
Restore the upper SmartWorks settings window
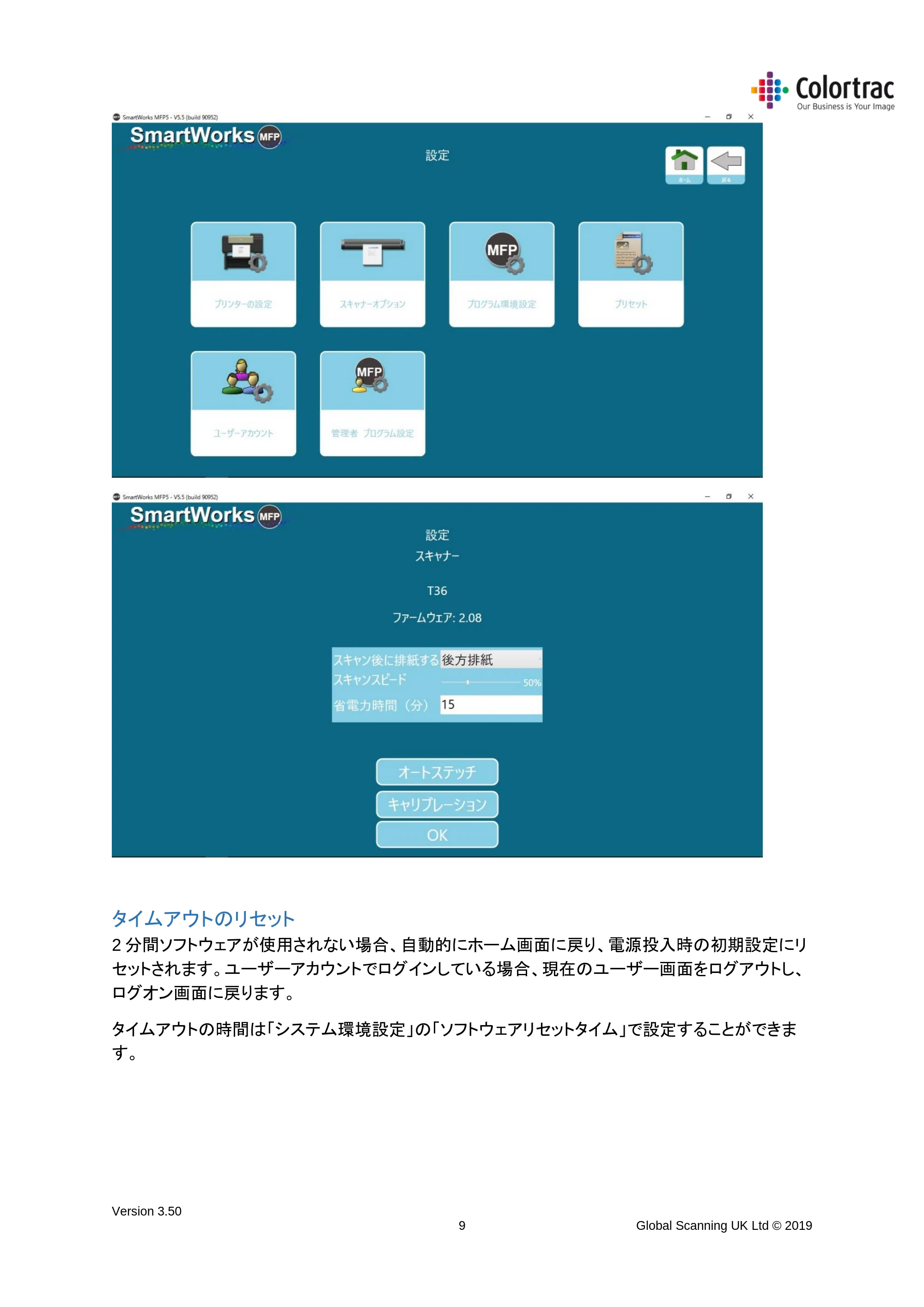(x=729, y=117)
